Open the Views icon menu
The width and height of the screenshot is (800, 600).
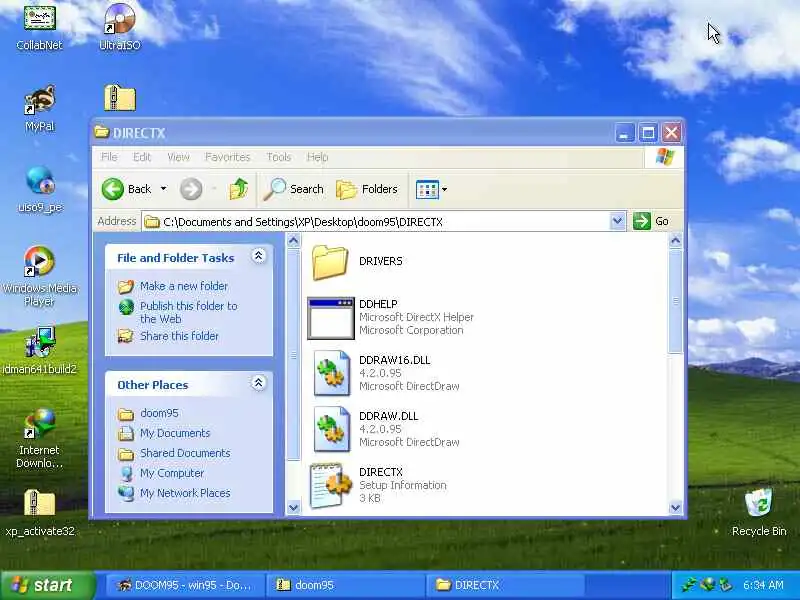pos(432,189)
